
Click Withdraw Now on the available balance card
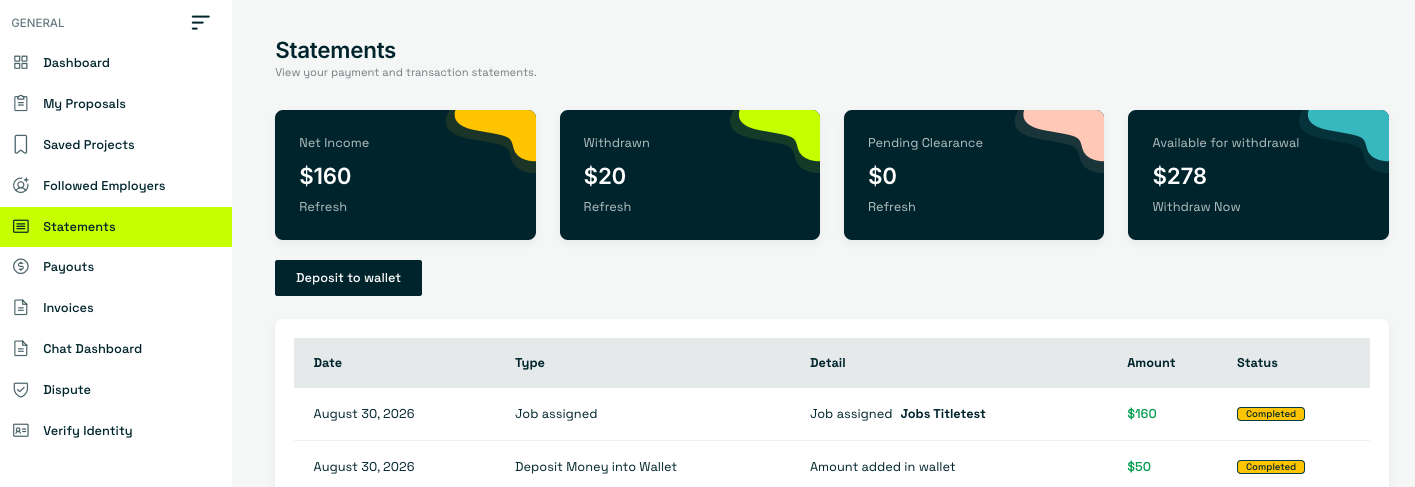[1196, 207]
